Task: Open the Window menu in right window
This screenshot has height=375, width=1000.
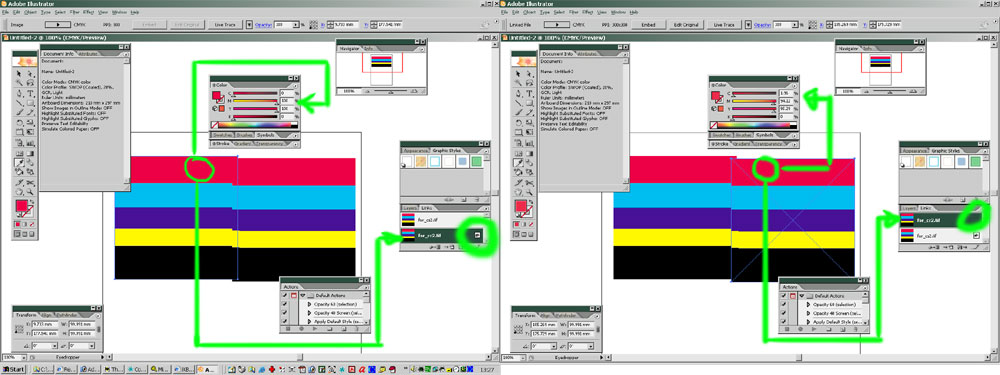Action: [x=619, y=11]
